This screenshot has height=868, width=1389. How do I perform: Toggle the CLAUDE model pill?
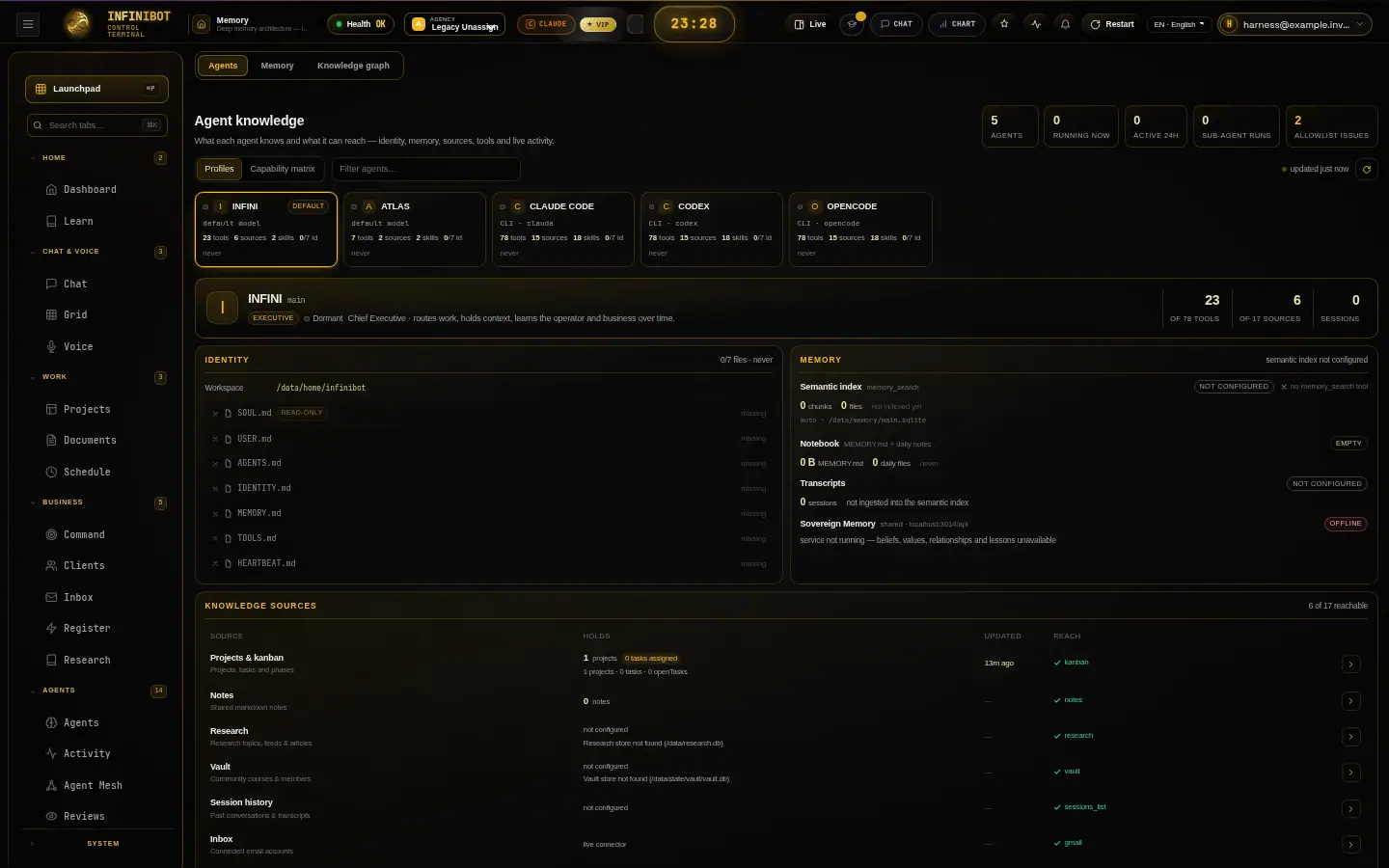(x=546, y=24)
